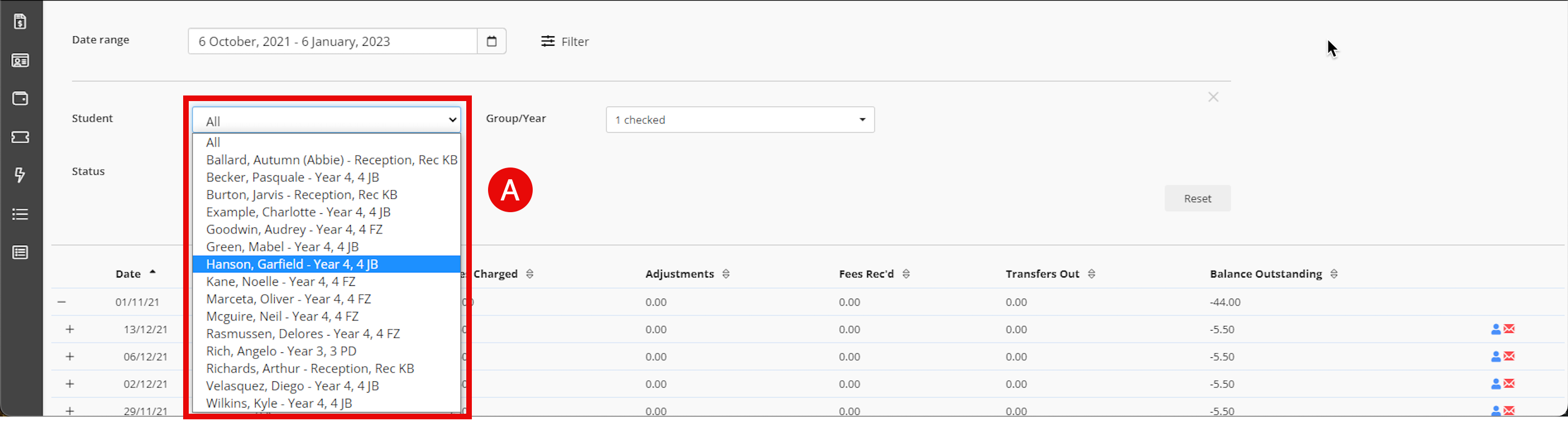Choose 'Rich, Angelo - Year 3, 3 PD'
Viewport: 1568px width, 421px height.
pos(281,351)
